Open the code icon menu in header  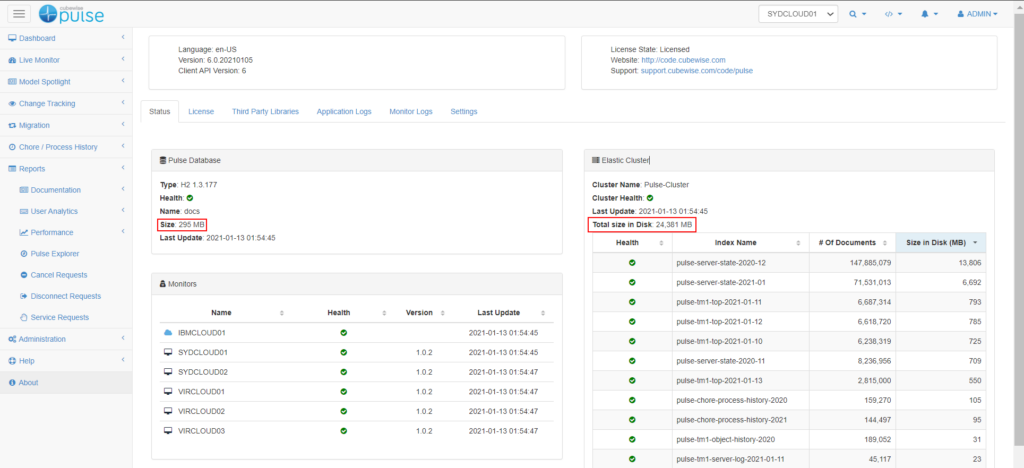click(x=893, y=15)
